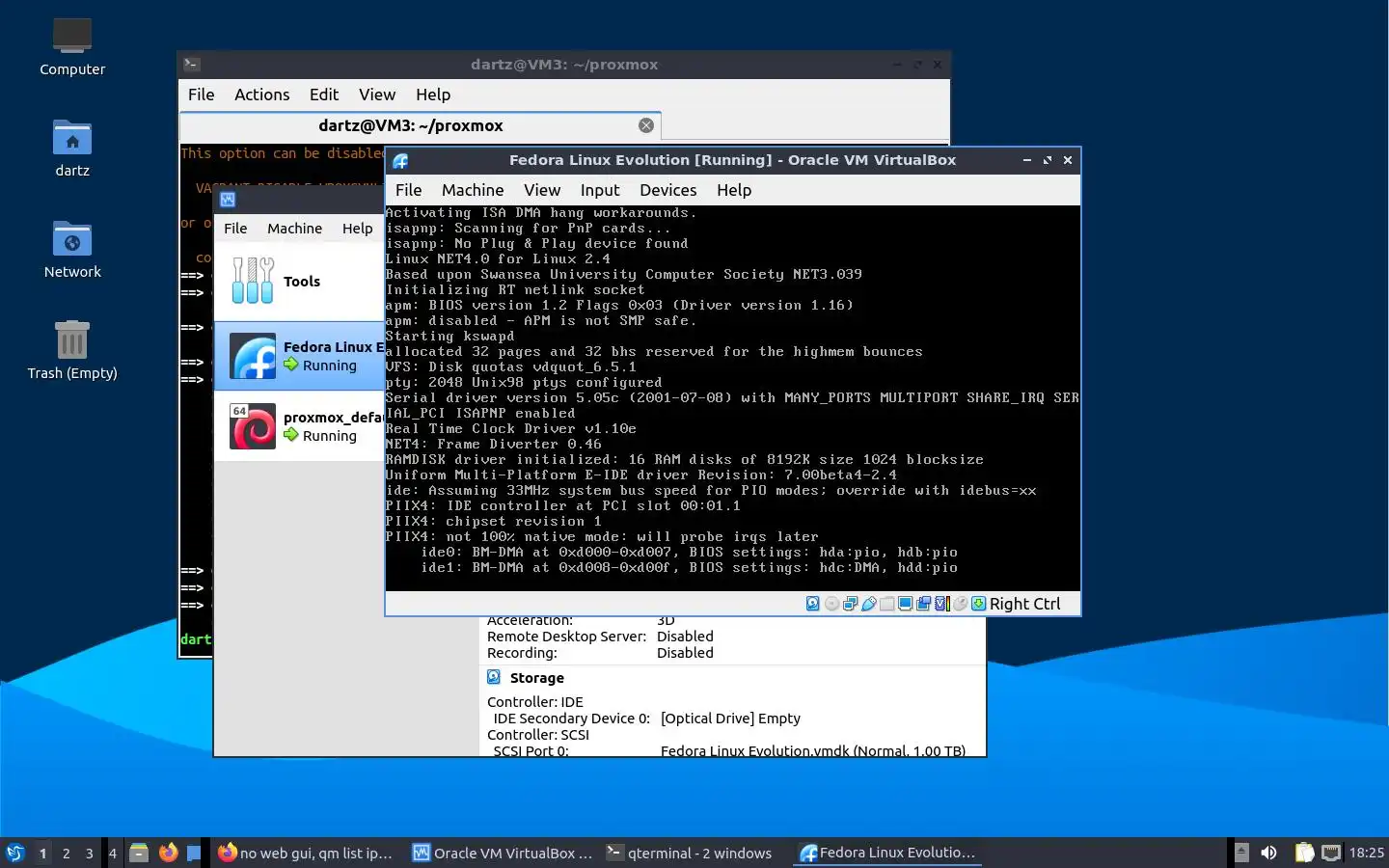Click 'Controller: SCSI' label in details
The width and height of the screenshot is (1389, 868).
coord(538,734)
